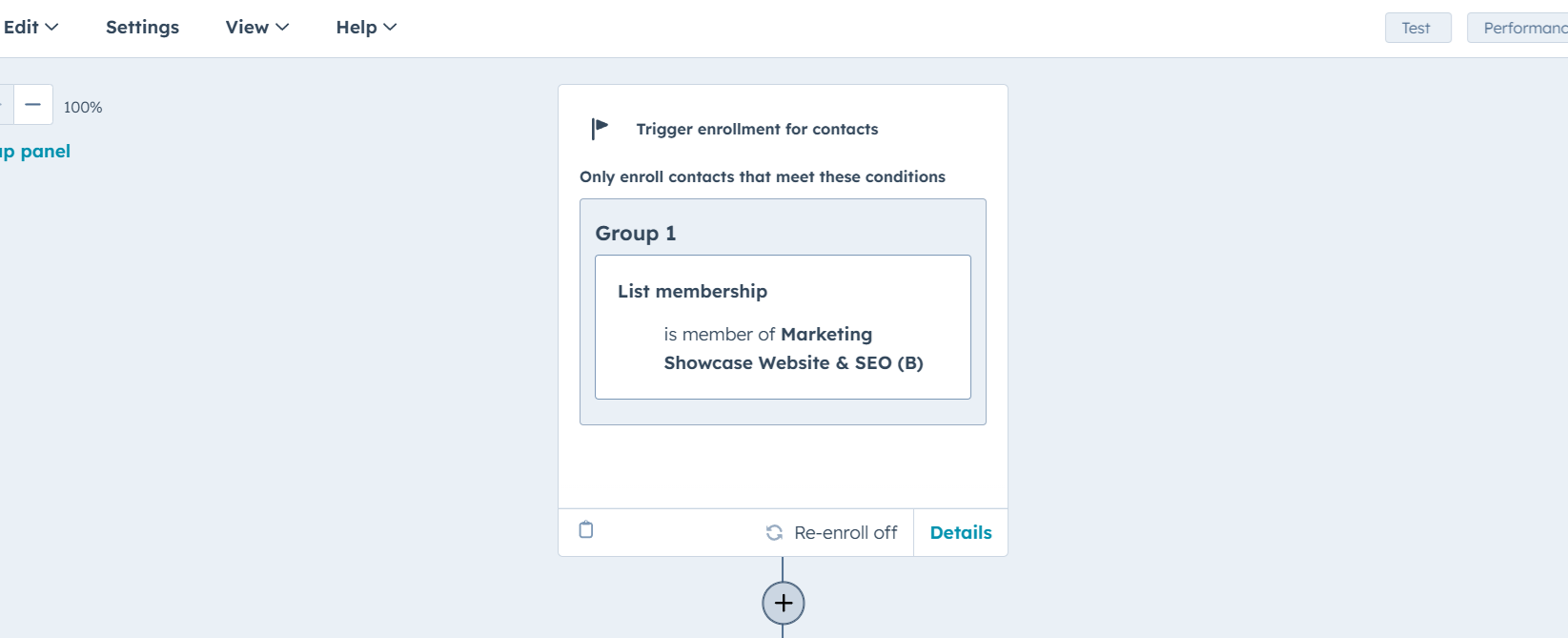Click the List membership condition card

(x=783, y=327)
